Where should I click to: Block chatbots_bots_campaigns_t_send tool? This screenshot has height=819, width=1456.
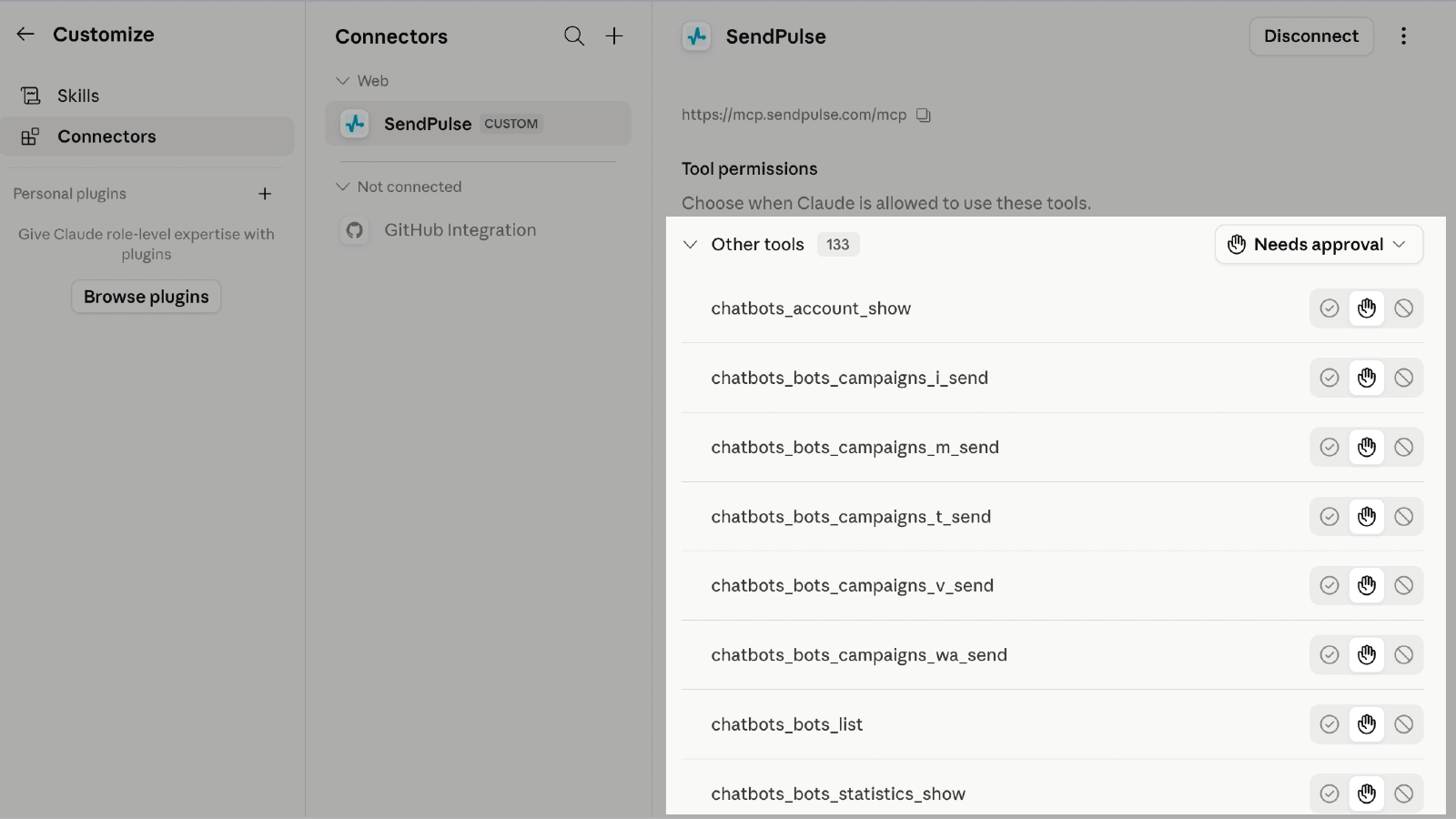(x=1404, y=517)
